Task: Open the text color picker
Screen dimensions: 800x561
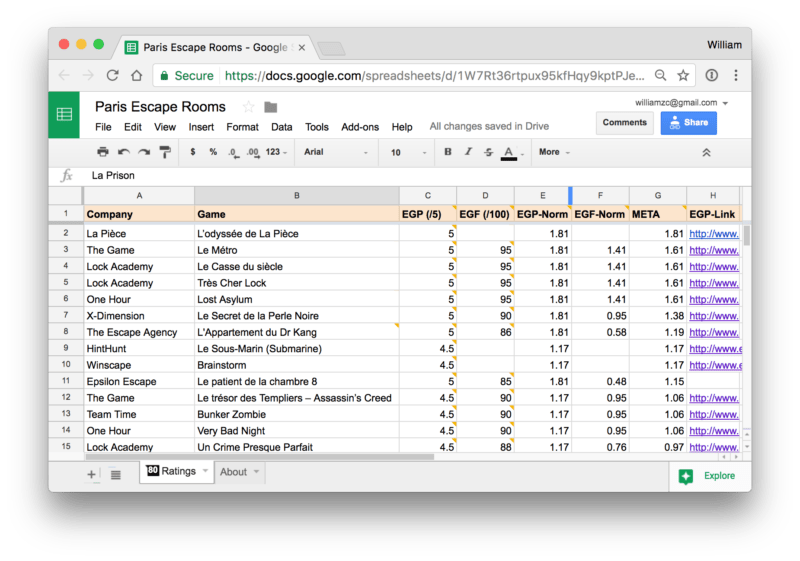Action: (x=509, y=152)
